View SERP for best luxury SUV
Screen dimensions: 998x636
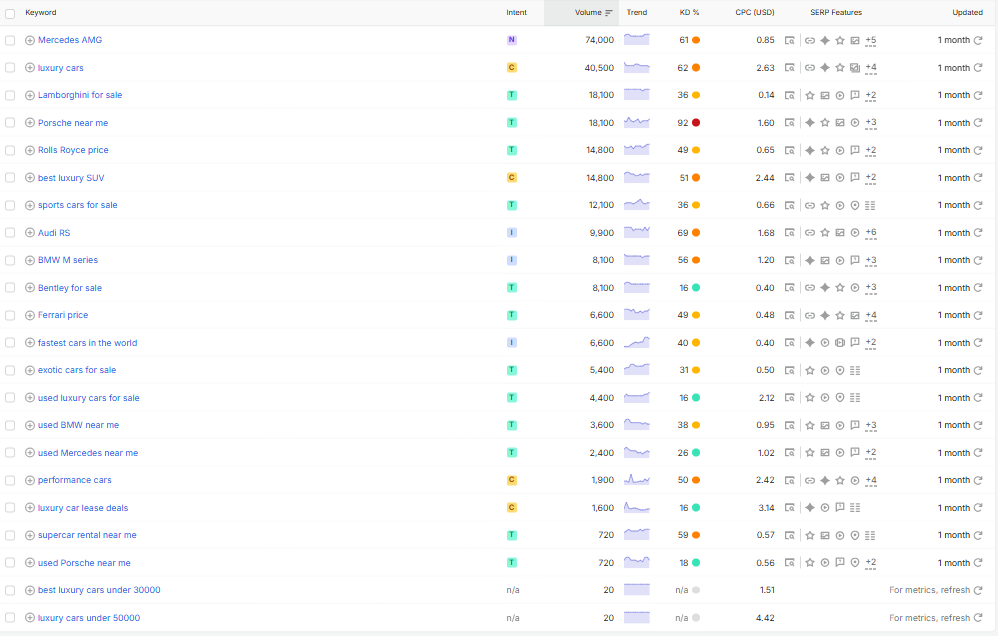[789, 178]
